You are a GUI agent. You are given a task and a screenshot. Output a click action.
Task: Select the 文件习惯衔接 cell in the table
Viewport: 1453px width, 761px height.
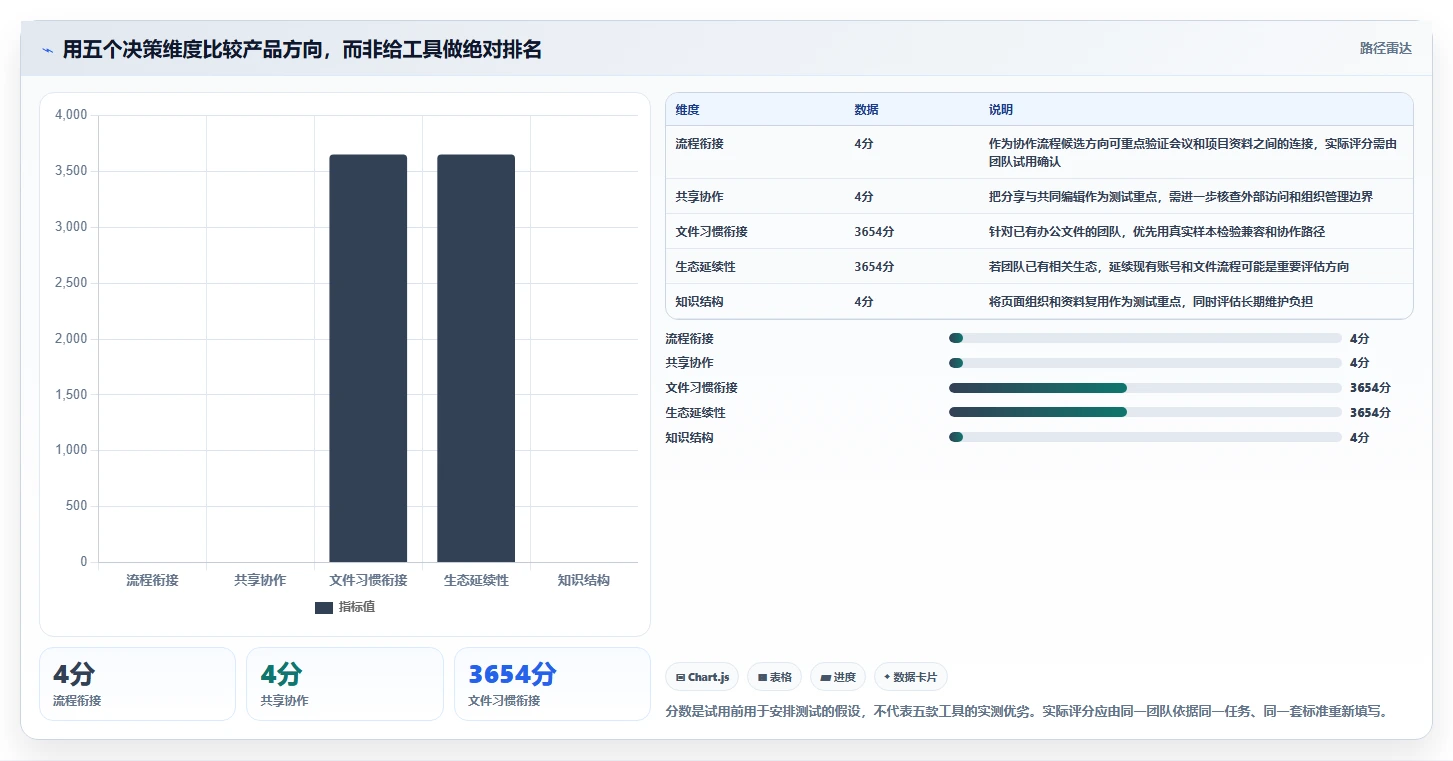tap(711, 232)
